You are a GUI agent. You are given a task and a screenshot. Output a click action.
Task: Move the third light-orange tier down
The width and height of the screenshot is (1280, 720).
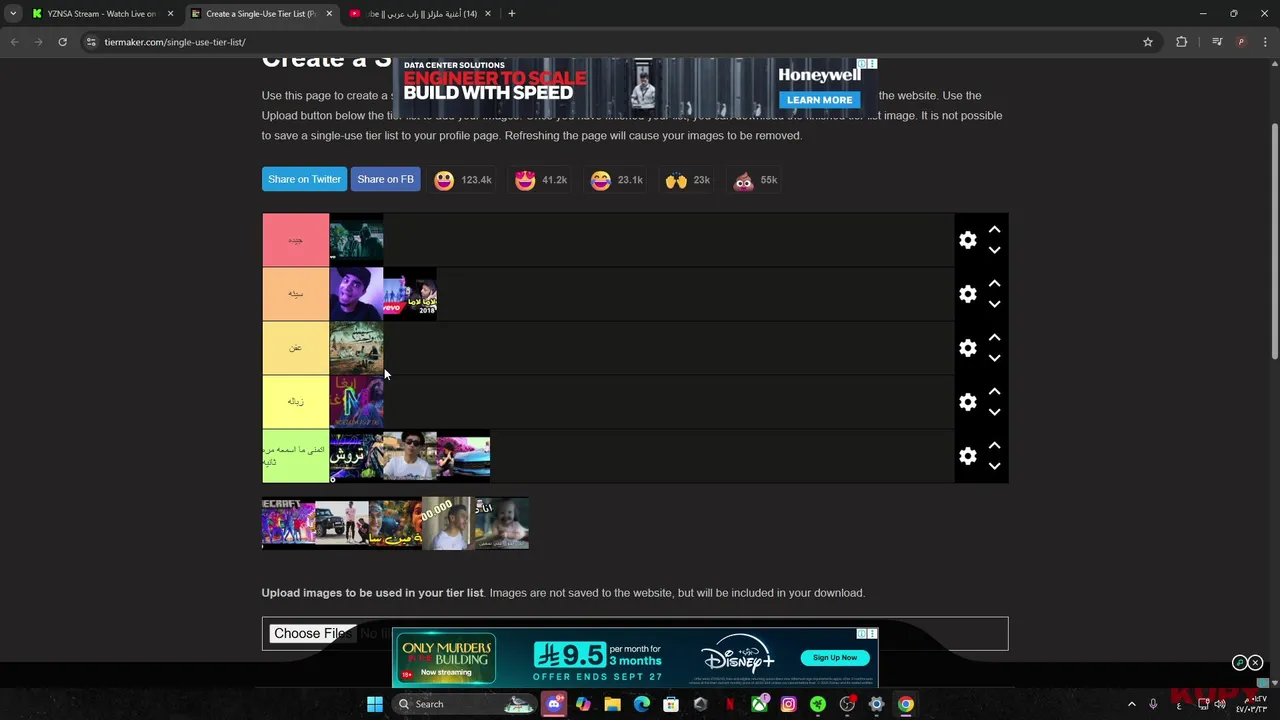pos(994,359)
